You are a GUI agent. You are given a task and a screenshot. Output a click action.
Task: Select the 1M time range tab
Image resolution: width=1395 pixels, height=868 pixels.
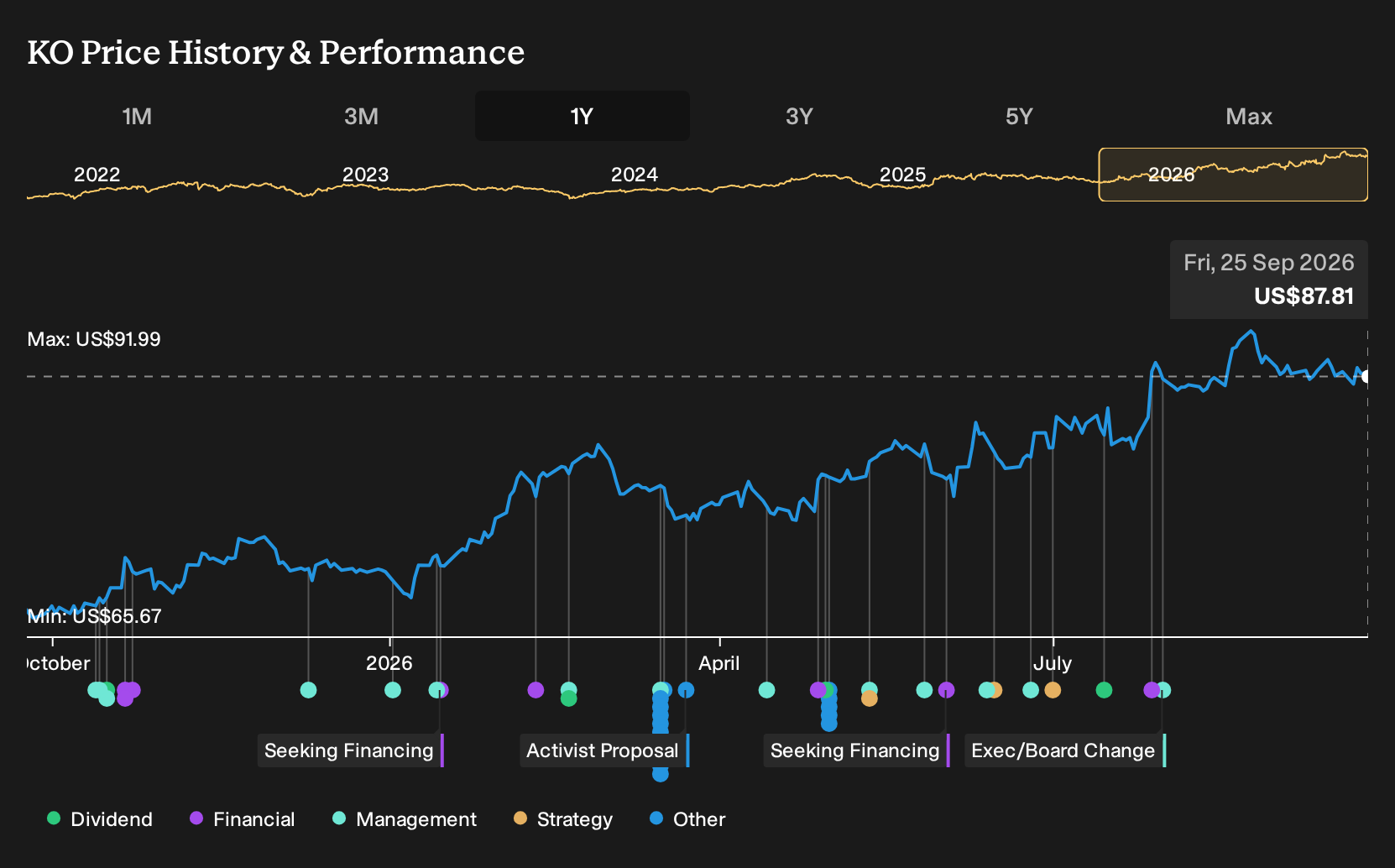coord(137,117)
